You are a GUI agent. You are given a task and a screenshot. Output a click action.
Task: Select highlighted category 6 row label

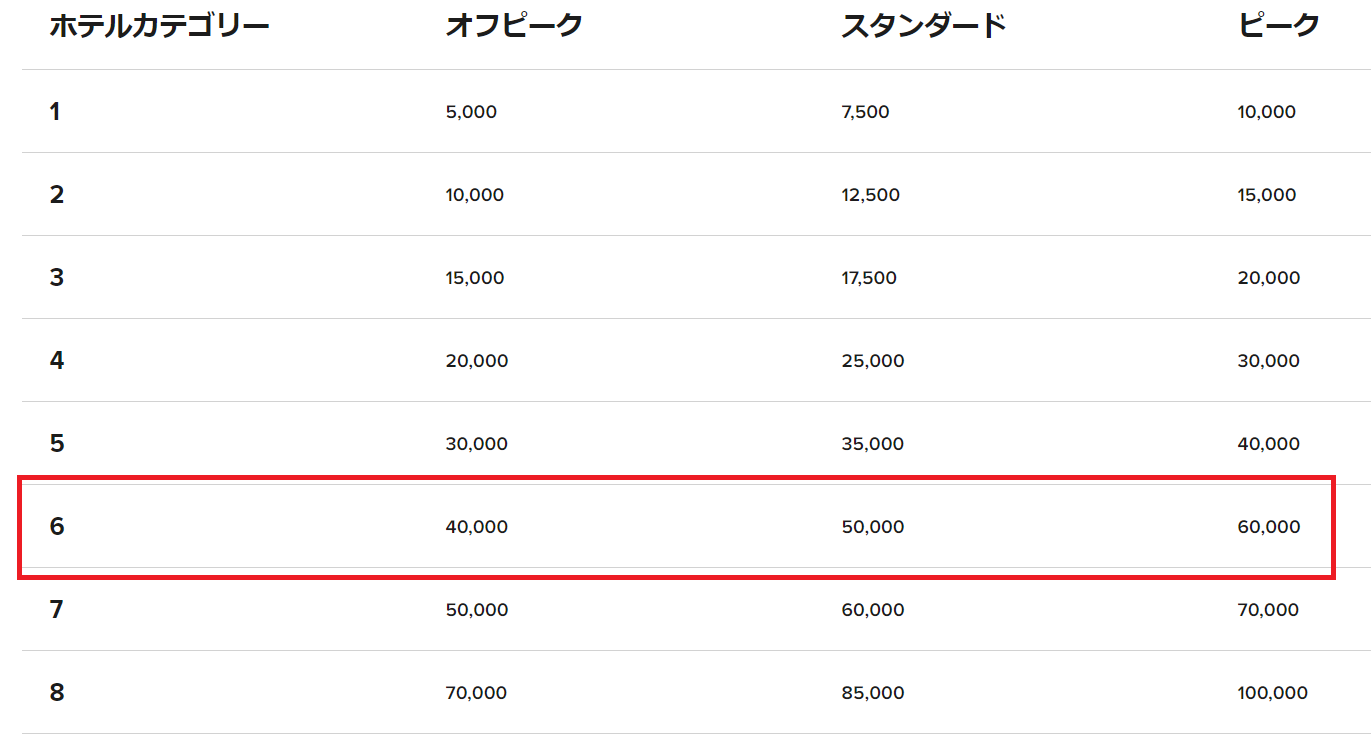pos(57,527)
